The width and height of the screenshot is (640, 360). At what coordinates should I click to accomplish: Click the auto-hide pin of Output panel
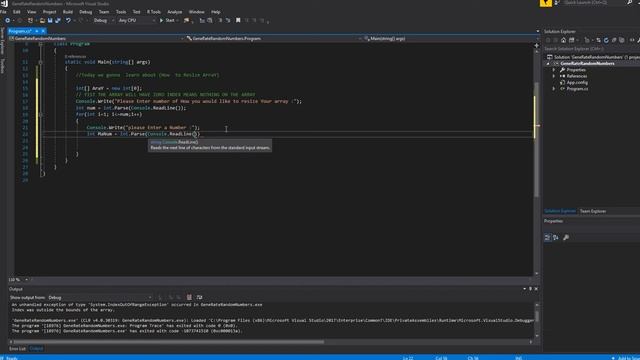pyautogui.click(x=530, y=289)
